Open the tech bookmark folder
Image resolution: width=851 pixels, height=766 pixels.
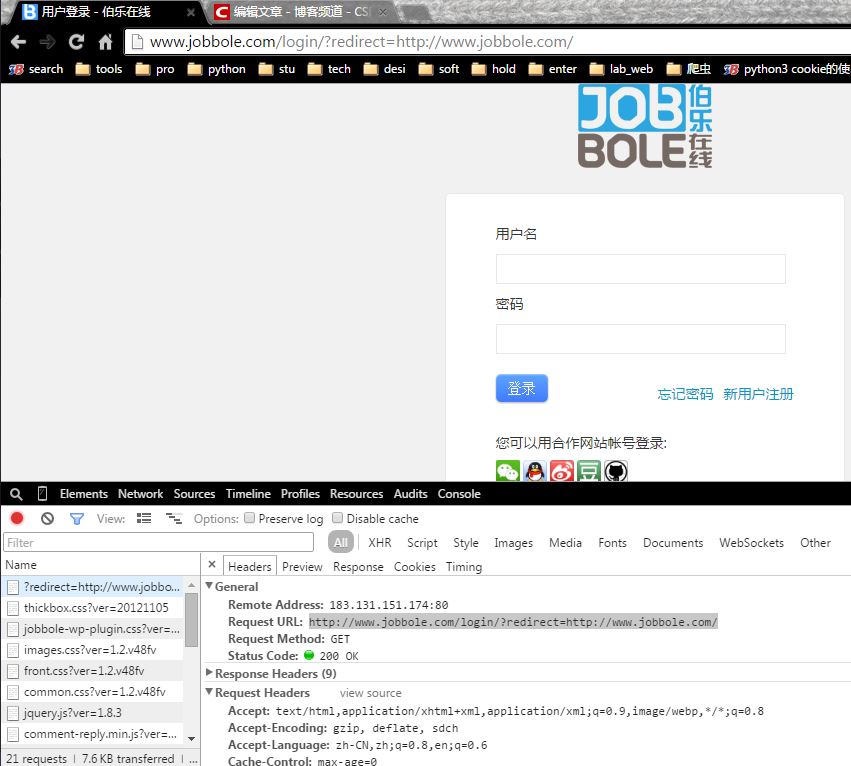point(329,69)
